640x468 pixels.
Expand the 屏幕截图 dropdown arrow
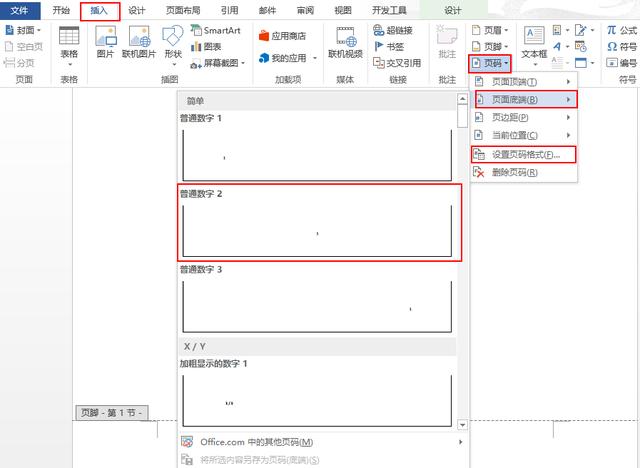click(243, 63)
